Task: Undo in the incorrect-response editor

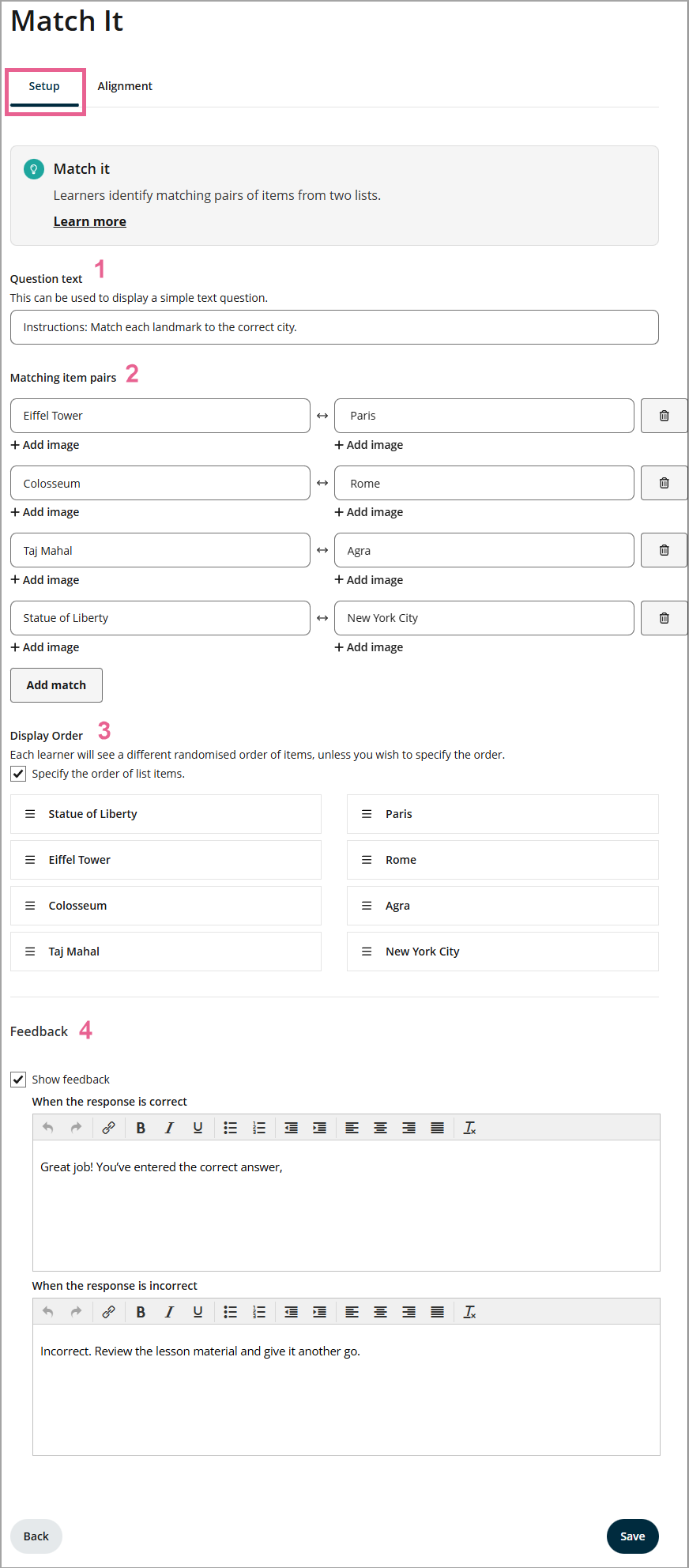Action: (x=48, y=1312)
